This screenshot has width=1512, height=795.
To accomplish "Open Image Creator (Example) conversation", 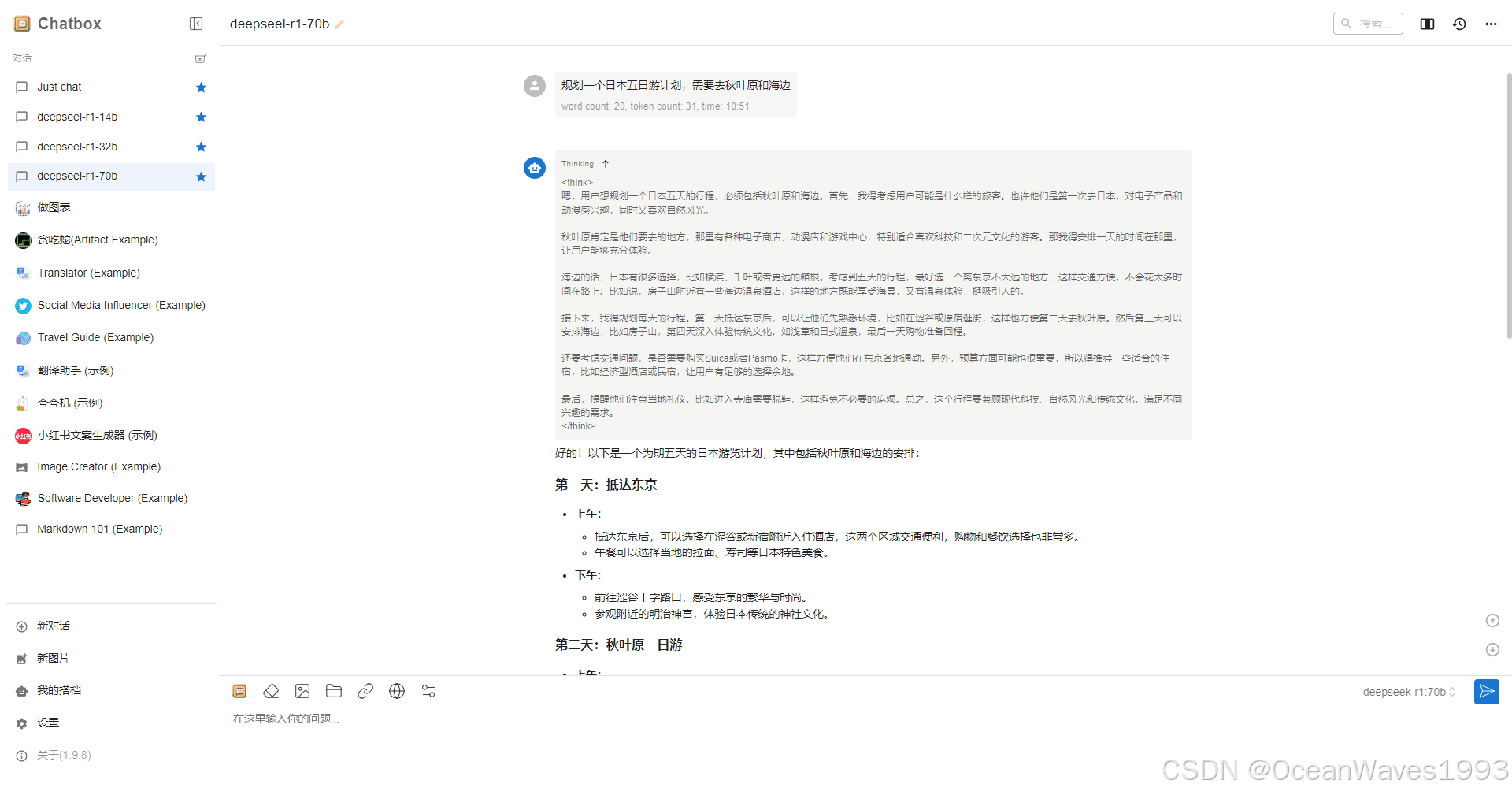I will click(x=111, y=466).
